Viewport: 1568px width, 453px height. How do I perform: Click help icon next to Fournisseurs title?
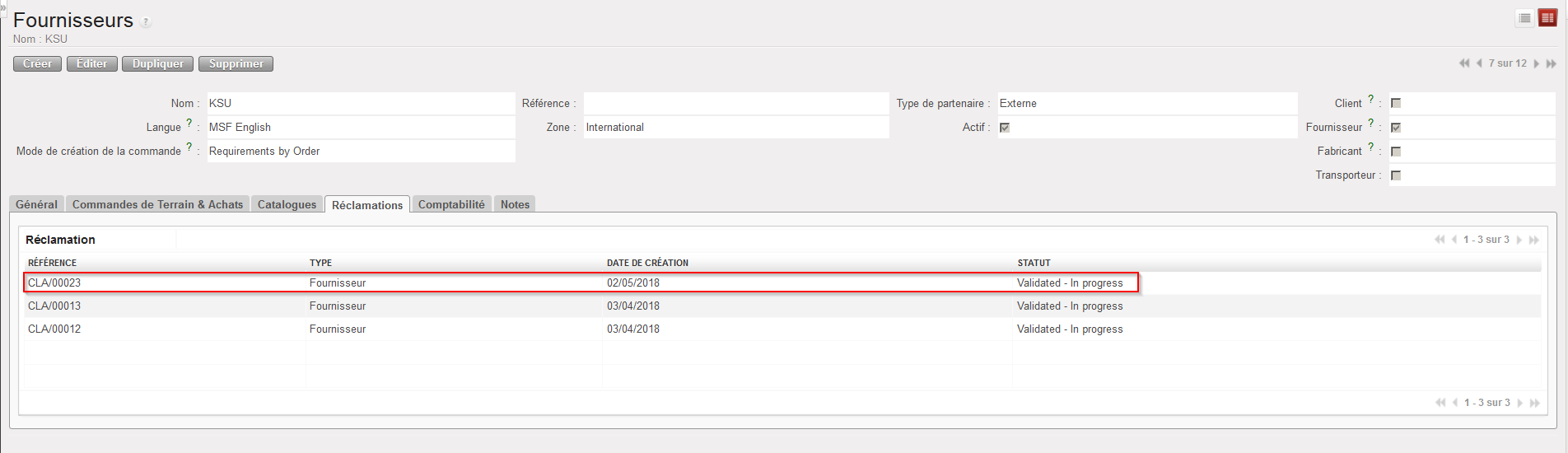(146, 22)
